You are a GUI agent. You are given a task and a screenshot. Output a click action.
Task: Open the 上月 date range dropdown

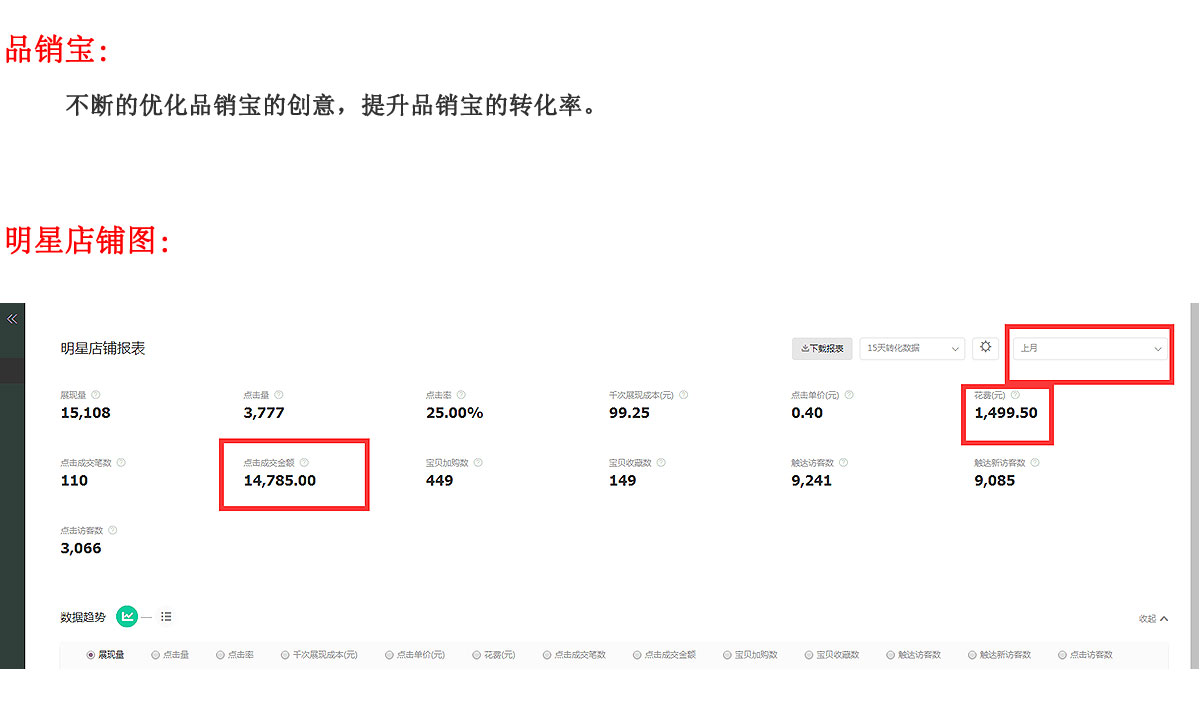1090,348
